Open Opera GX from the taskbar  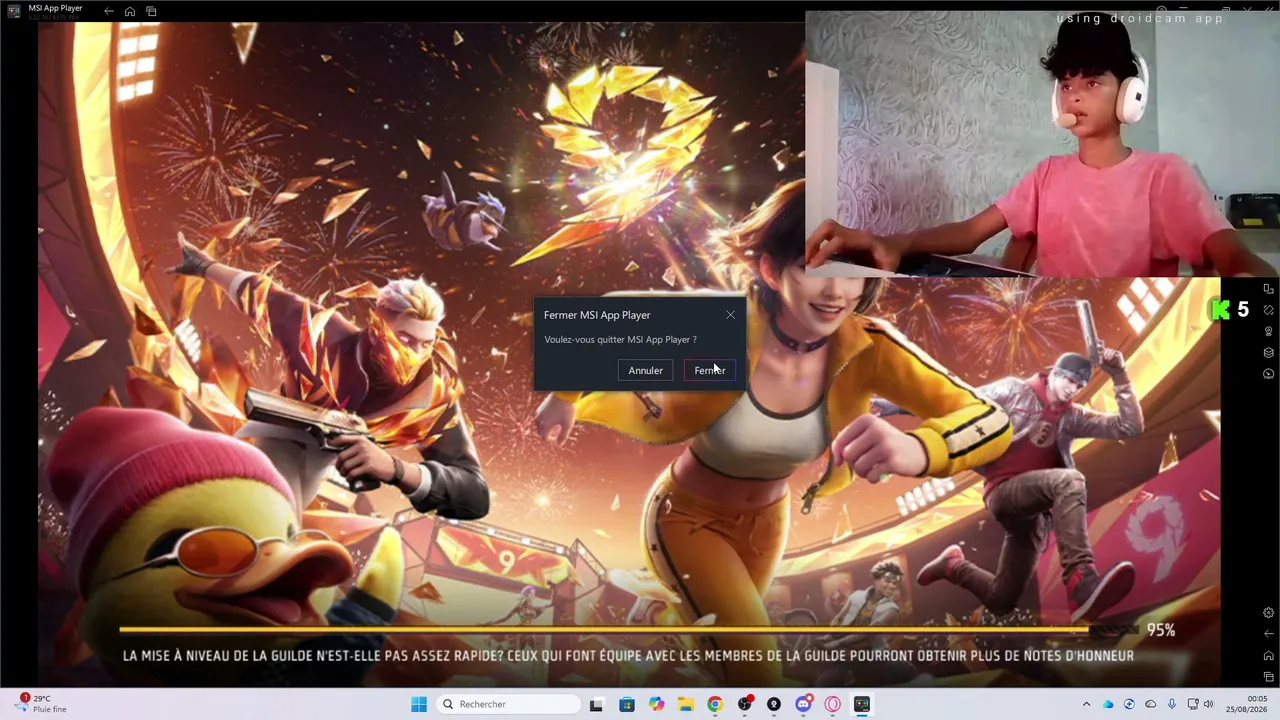(832, 704)
